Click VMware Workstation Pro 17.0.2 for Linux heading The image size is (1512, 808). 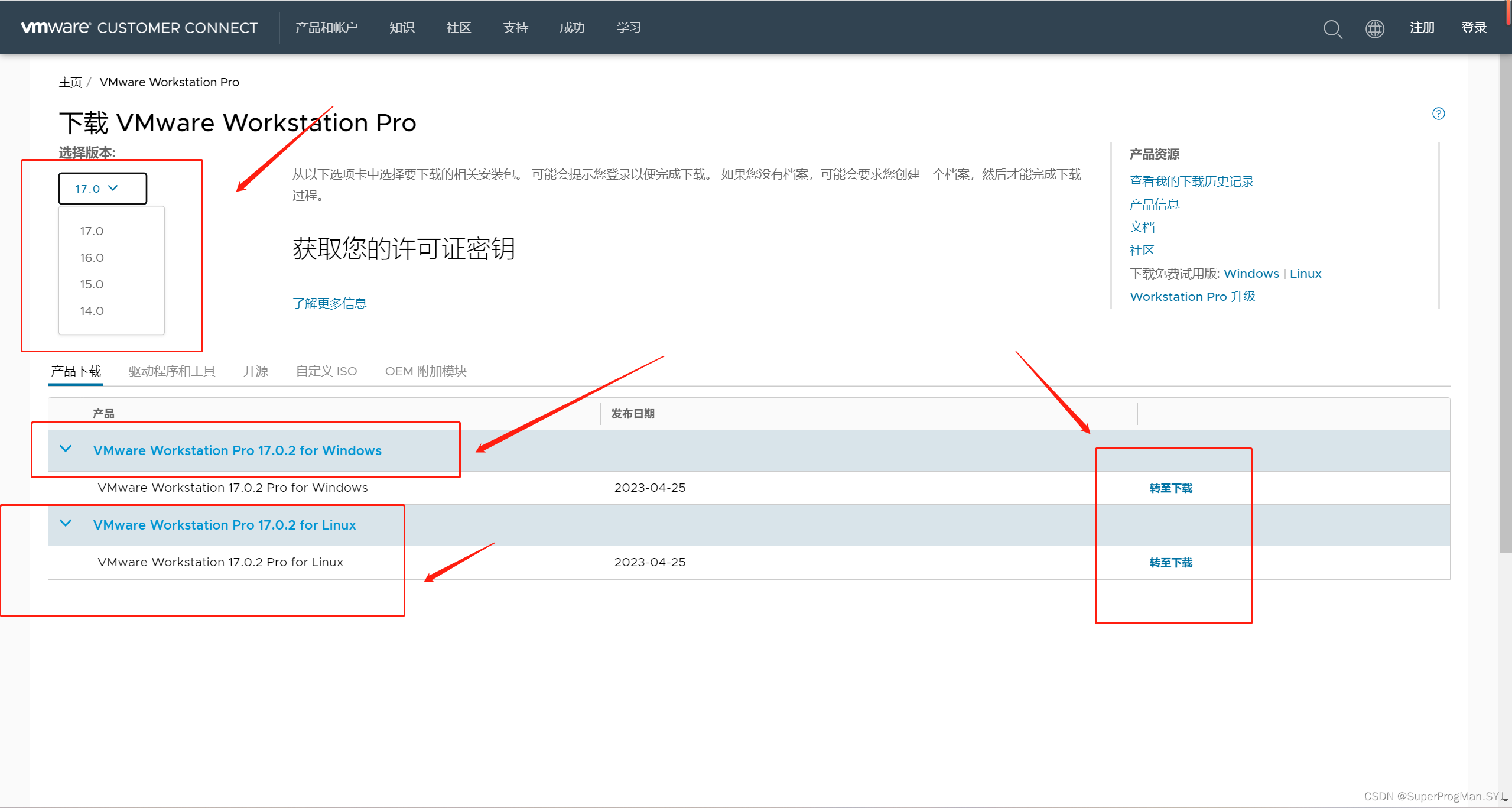click(x=225, y=525)
